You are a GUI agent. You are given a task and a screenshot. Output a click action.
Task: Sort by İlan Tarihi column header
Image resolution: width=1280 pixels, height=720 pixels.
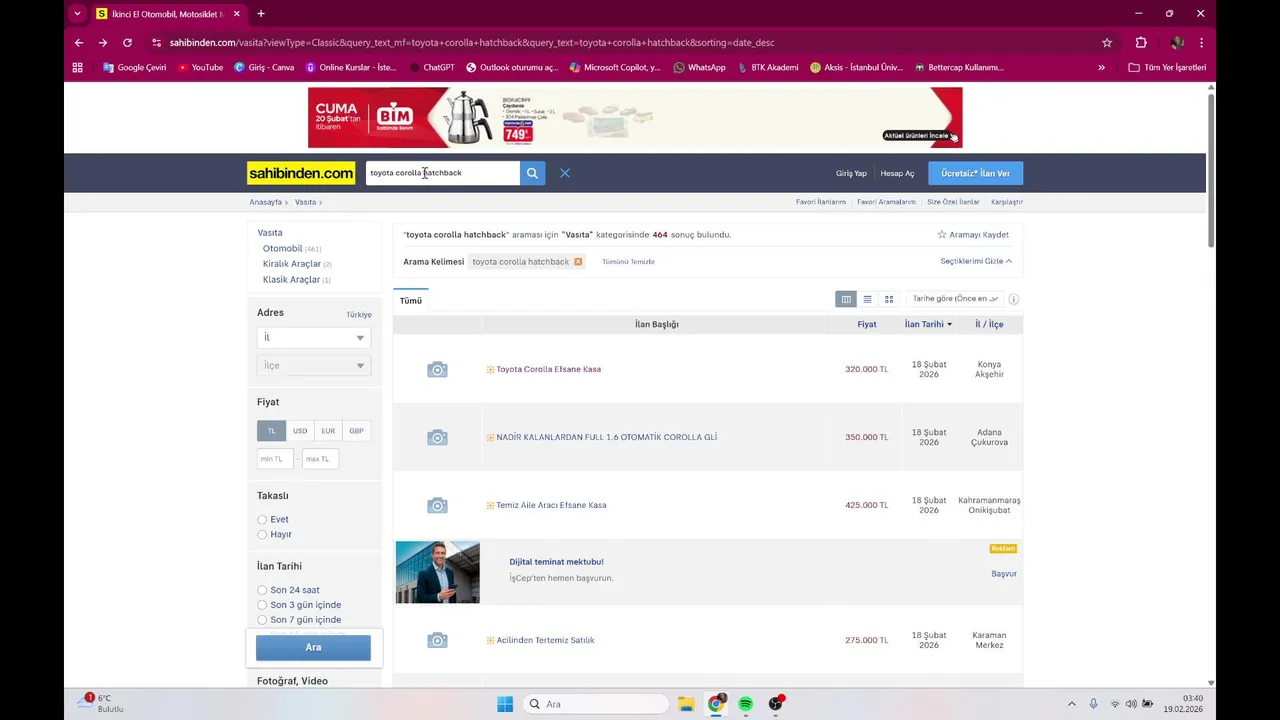[928, 324]
